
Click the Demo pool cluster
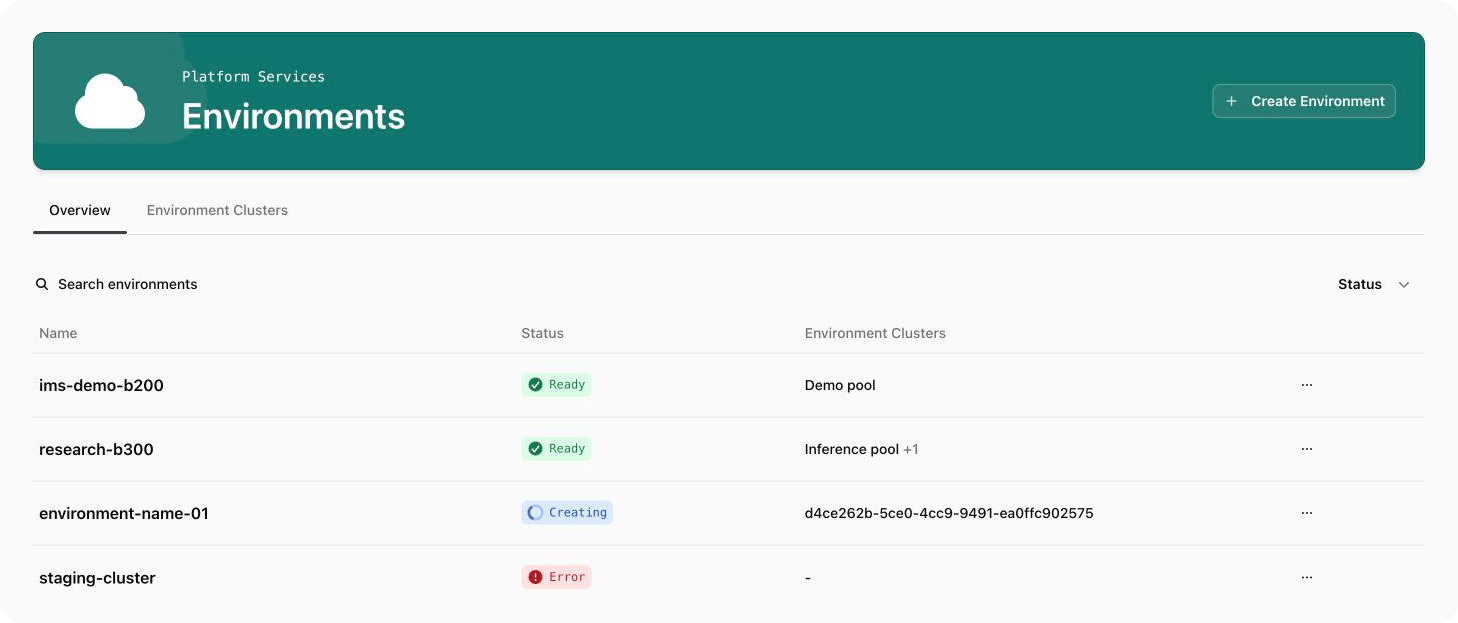(840, 385)
